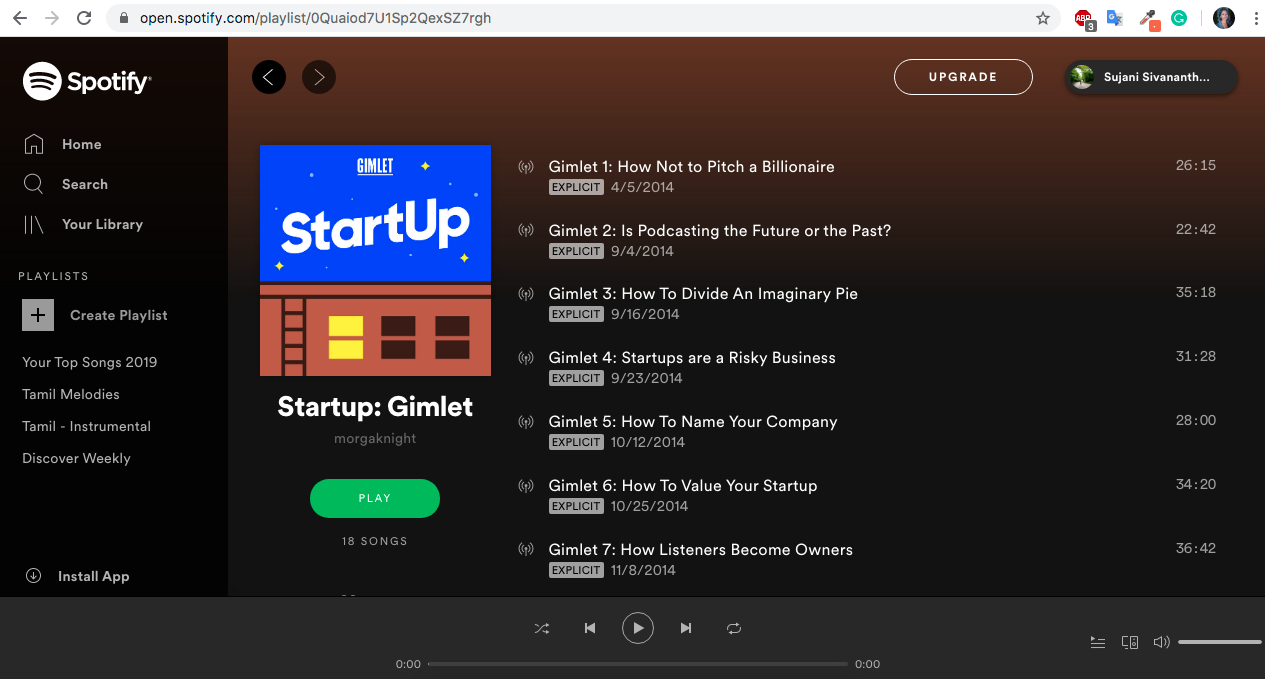1265x679 pixels.
Task: Click the play button in player bar
Action: [x=638, y=628]
